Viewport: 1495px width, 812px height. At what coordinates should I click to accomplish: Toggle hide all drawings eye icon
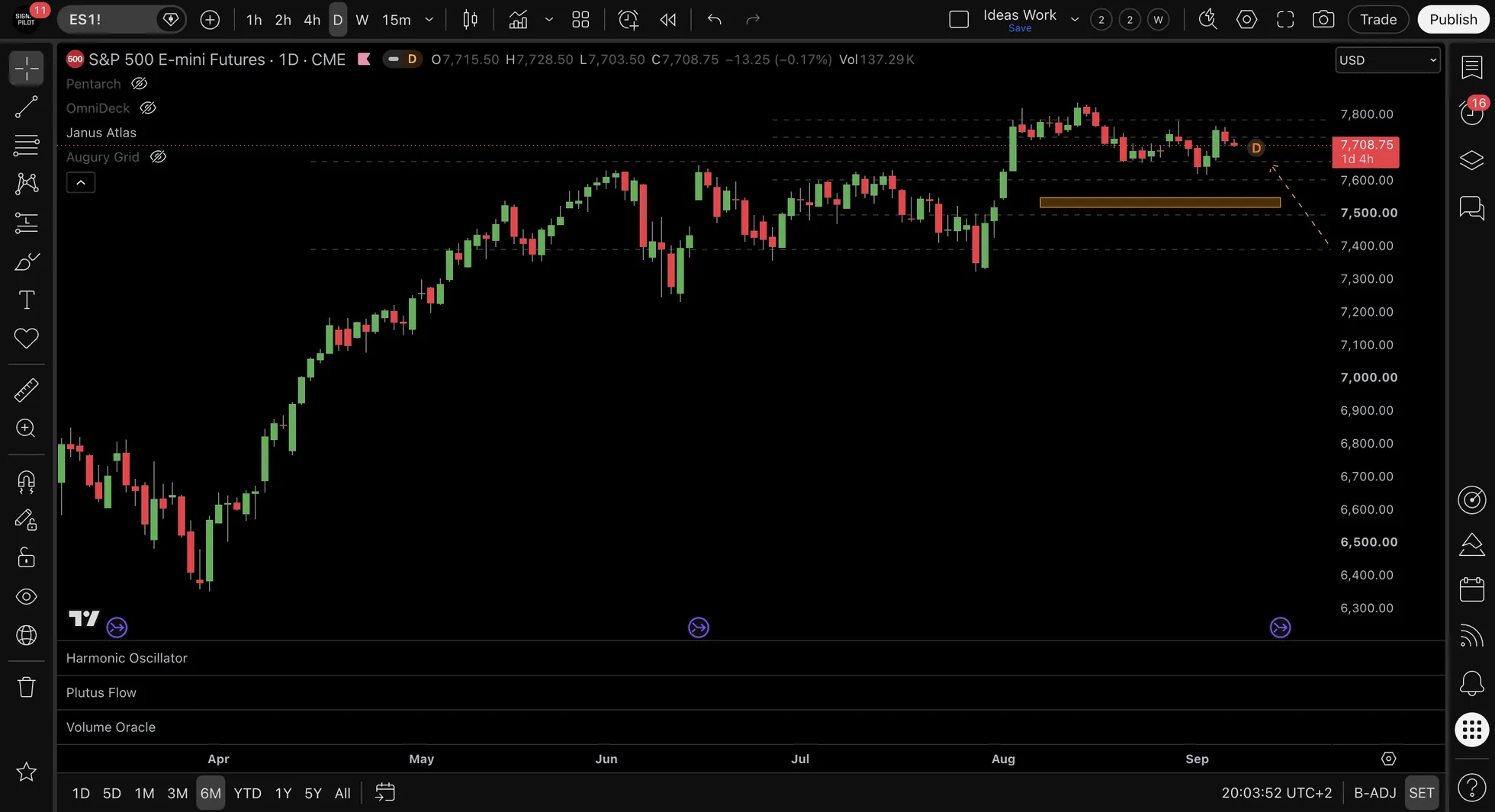tap(27, 596)
